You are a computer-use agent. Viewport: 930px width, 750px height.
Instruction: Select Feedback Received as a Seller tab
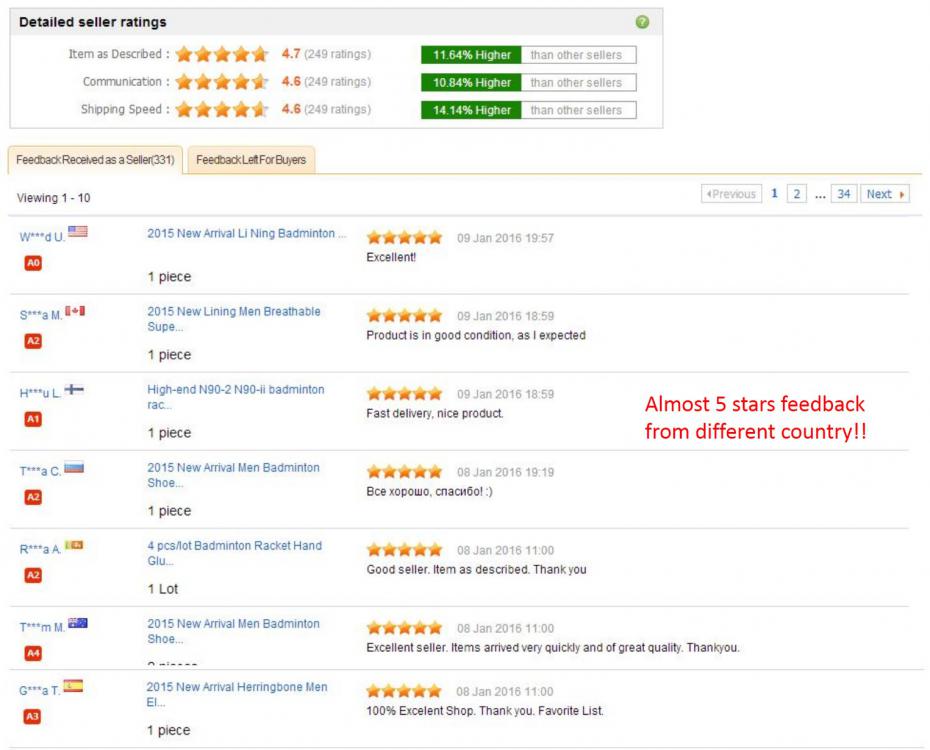click(x=95, y=160)
